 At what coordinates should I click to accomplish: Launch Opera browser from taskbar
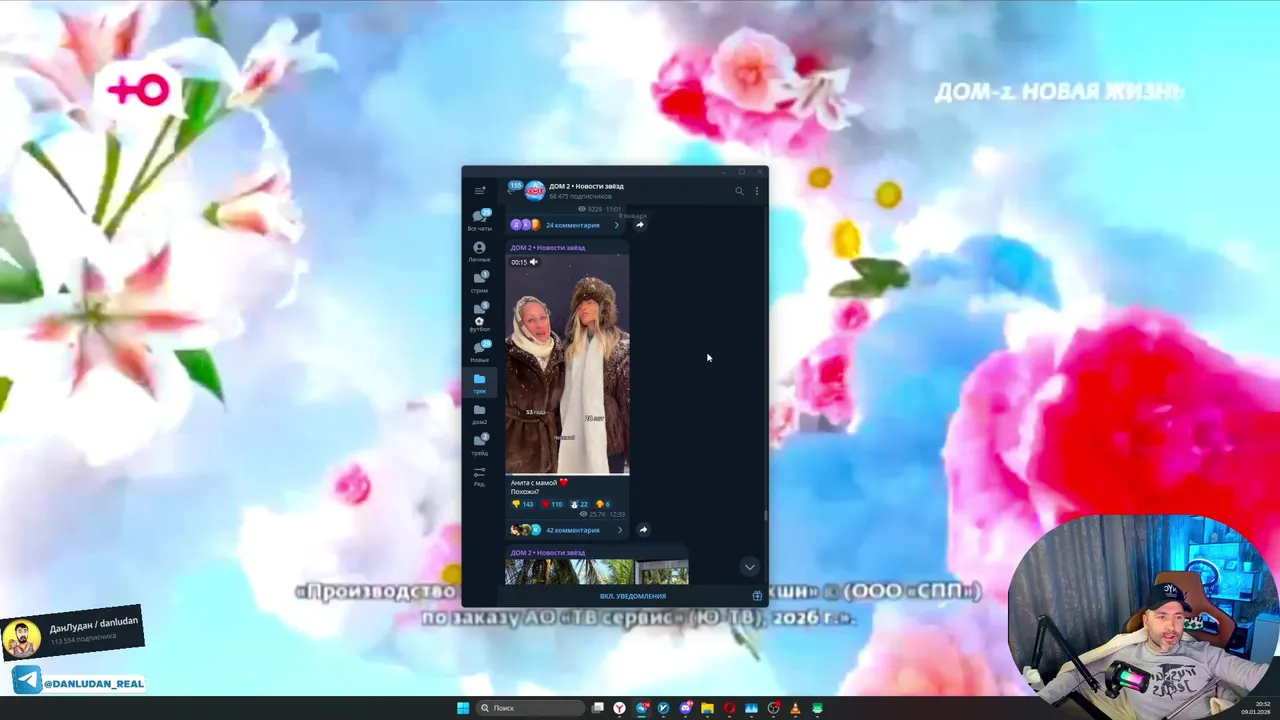pos(729,708)
